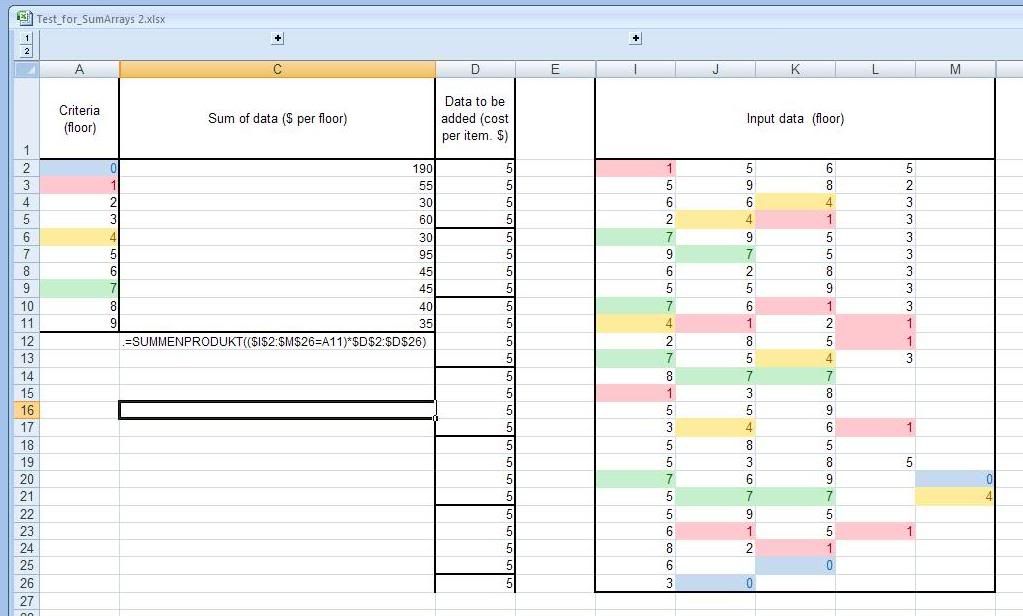Select column A header
Screen dimensions: 1023x616
point(80,69)
